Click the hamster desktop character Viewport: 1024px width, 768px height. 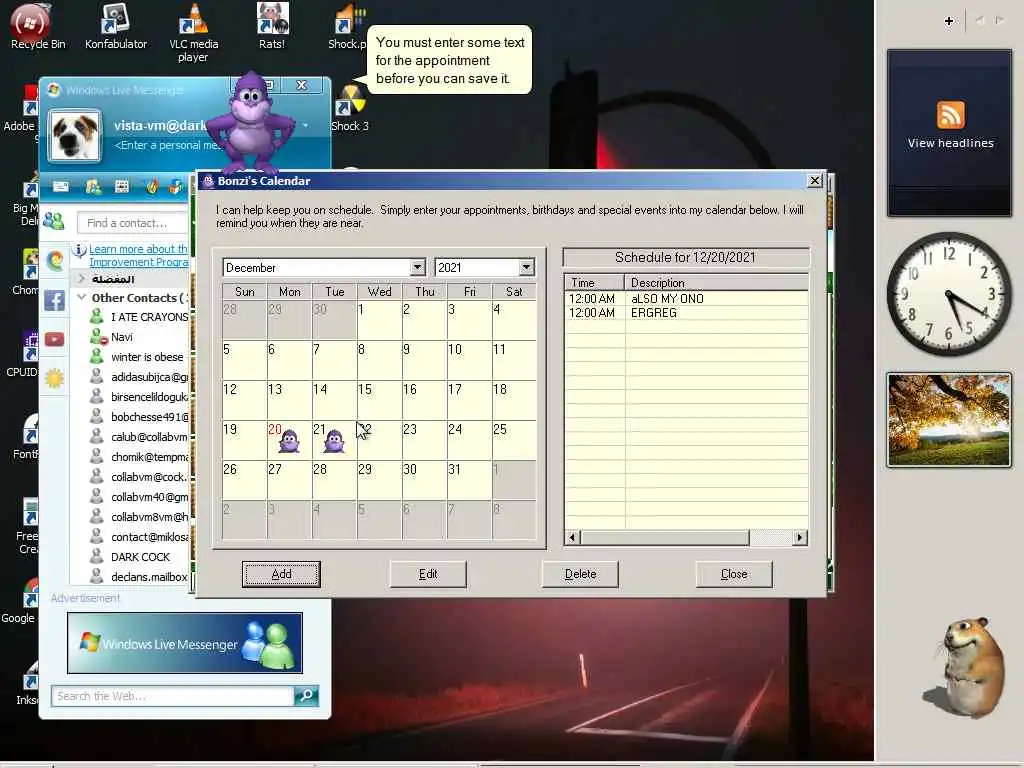[x=970, y=668]
